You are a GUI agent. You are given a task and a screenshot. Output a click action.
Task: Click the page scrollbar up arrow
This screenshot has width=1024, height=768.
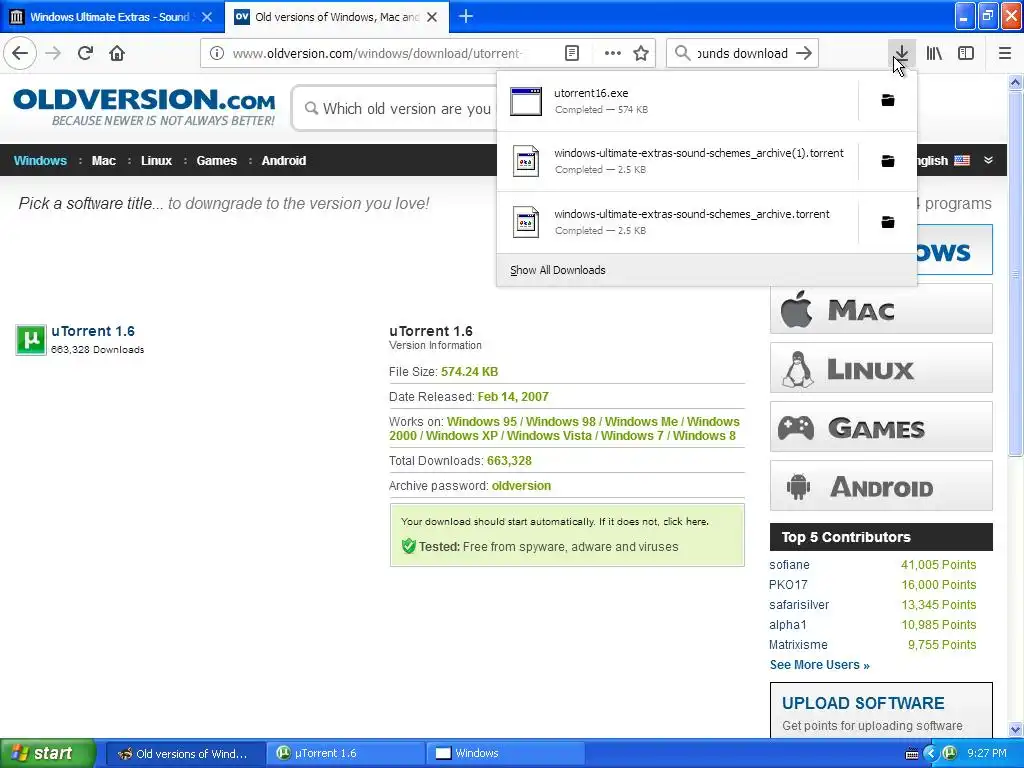tap(1016, 82)
